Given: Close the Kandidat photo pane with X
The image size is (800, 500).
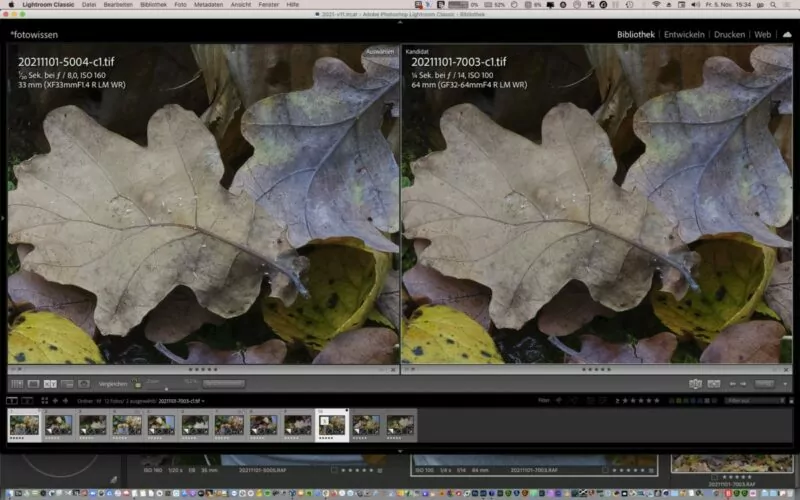Looking at the screenshot, I should point(786,369).
